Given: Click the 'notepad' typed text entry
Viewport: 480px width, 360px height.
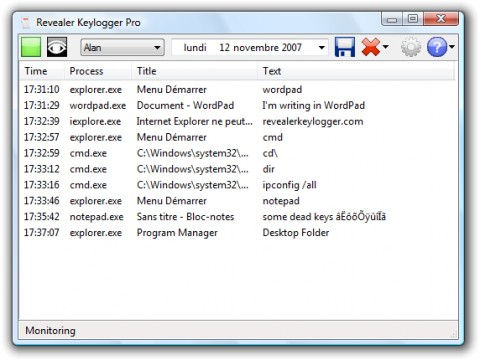Looking at the screenshot, I should [x=281, y=201].
